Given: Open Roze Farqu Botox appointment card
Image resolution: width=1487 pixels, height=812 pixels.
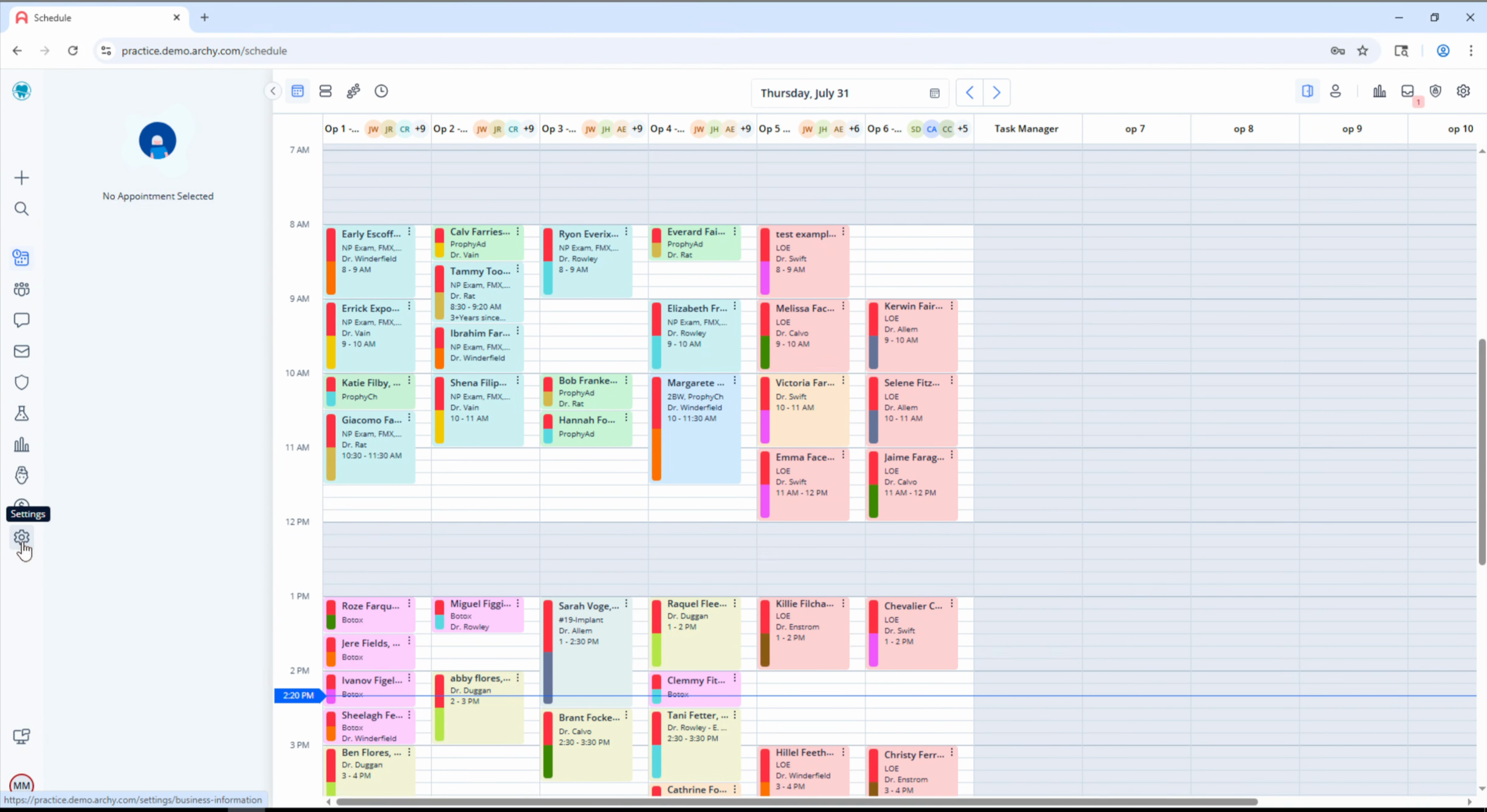Looking at the screenshot, I should (x=369, y=614).
